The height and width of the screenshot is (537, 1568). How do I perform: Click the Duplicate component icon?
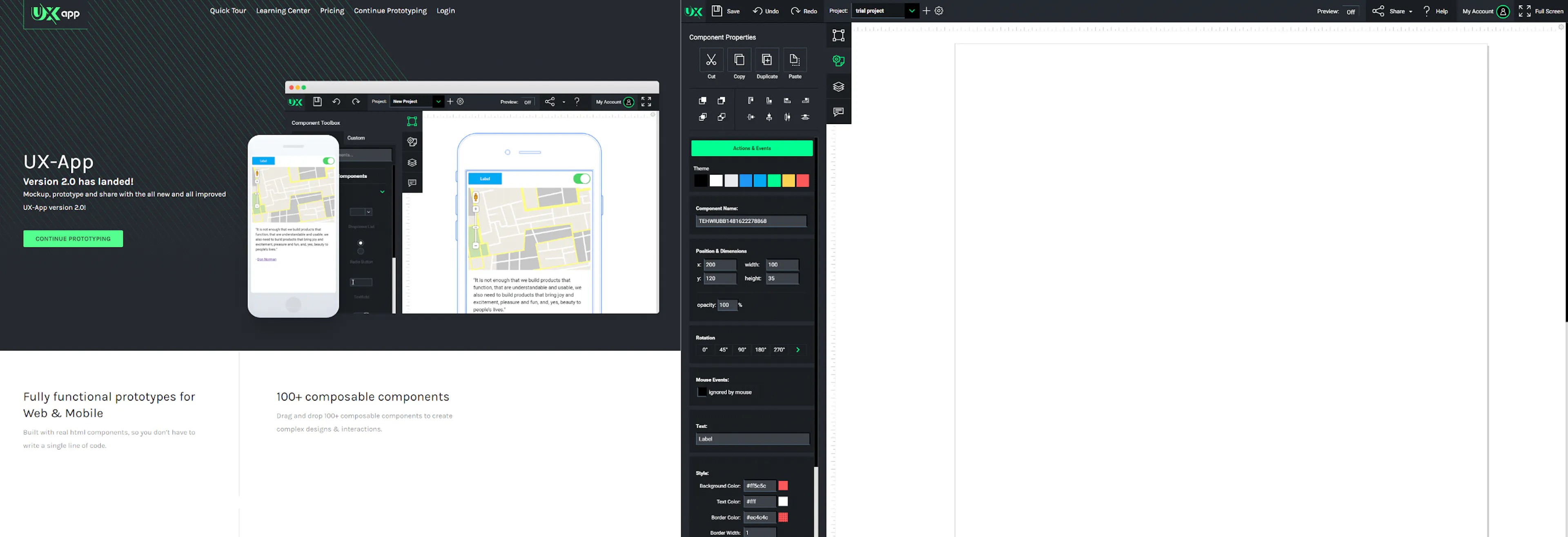click(x=767, y=60)
